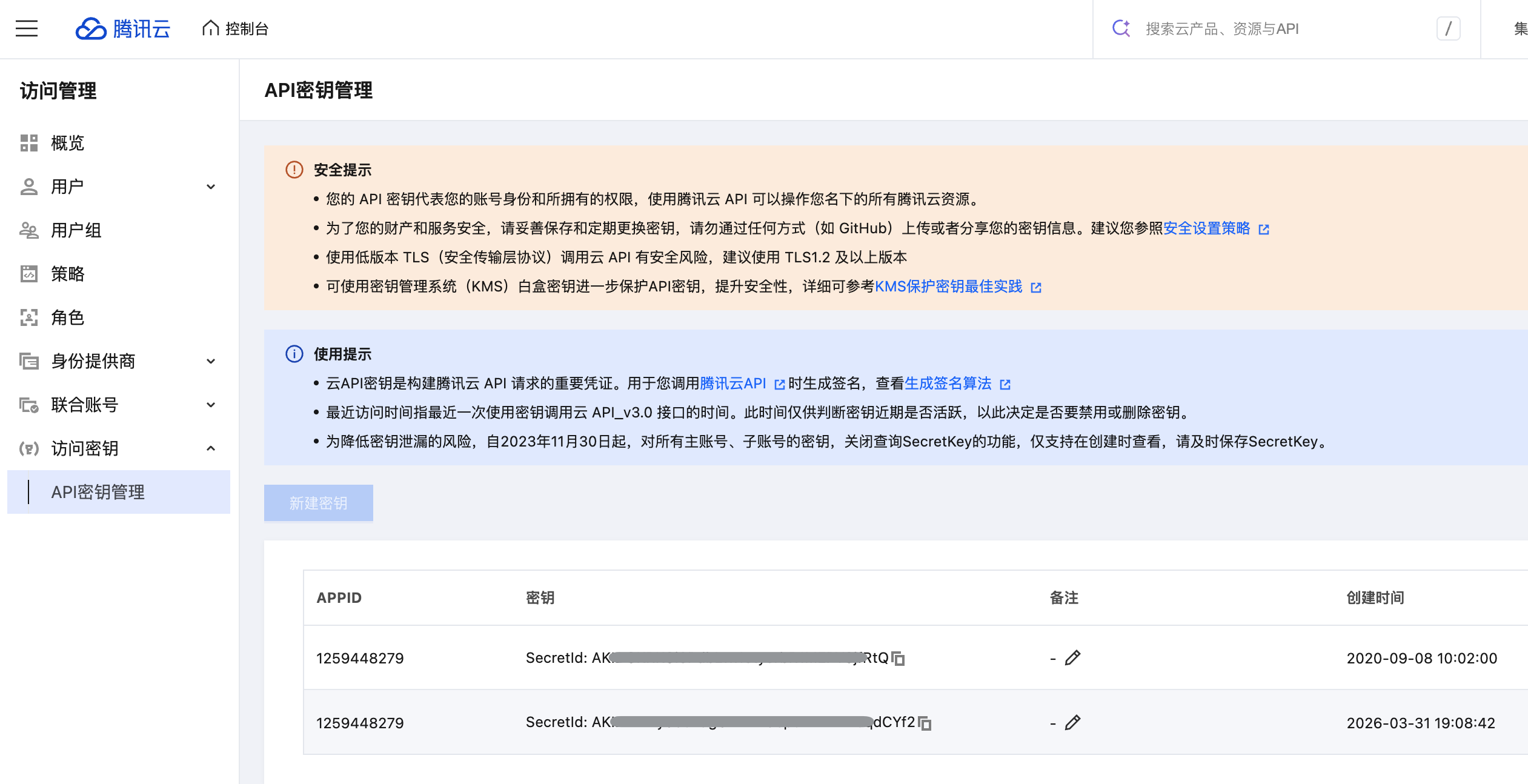1528x784 pixels.
Task: Edit remark for key created 2026-03-31
Action: (x=1073, y=723)
